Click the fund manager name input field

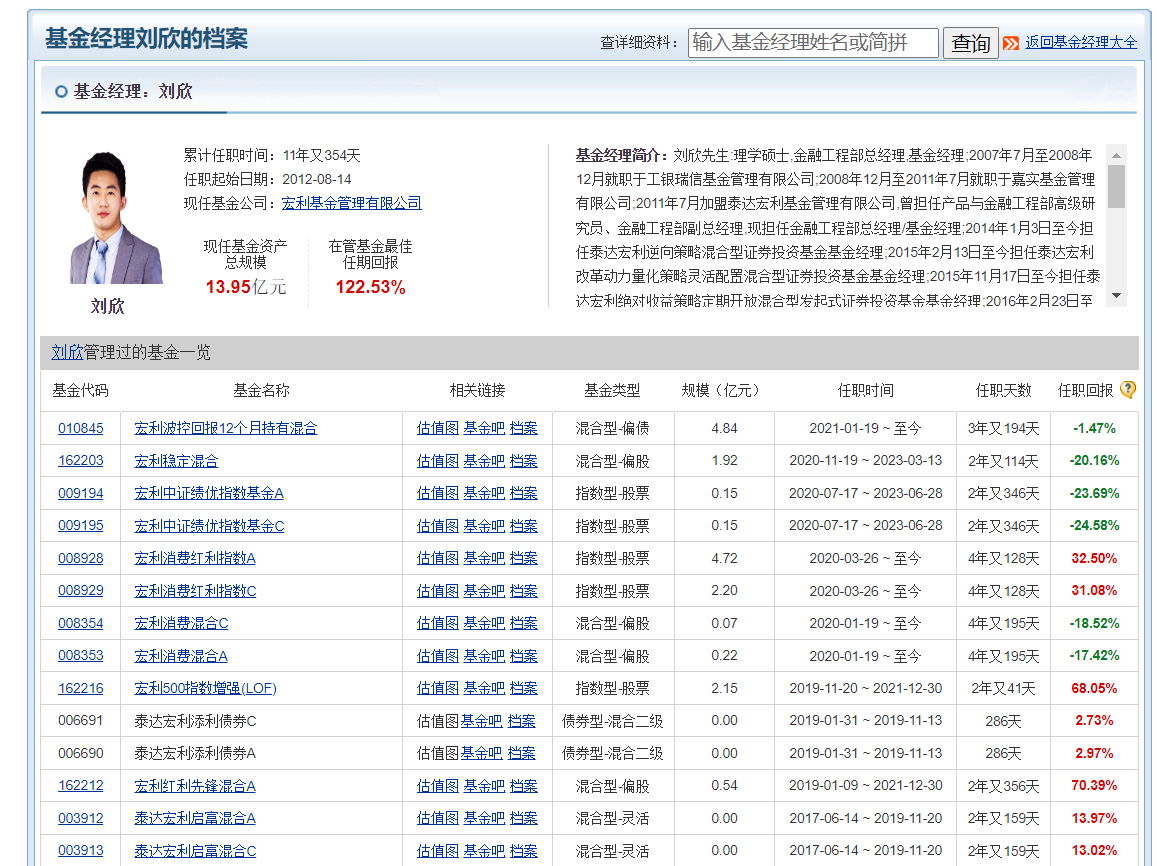(x=812, y=43)
